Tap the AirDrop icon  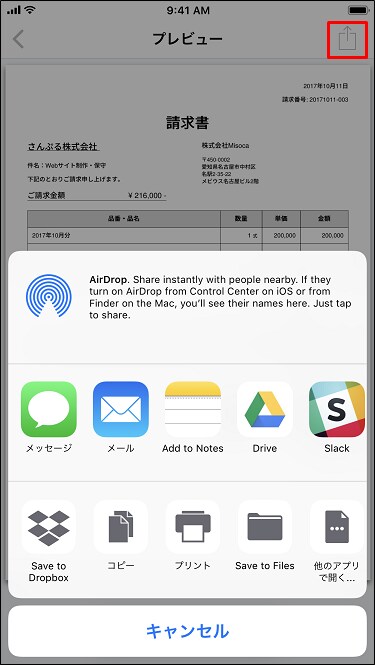click(49, 295)
